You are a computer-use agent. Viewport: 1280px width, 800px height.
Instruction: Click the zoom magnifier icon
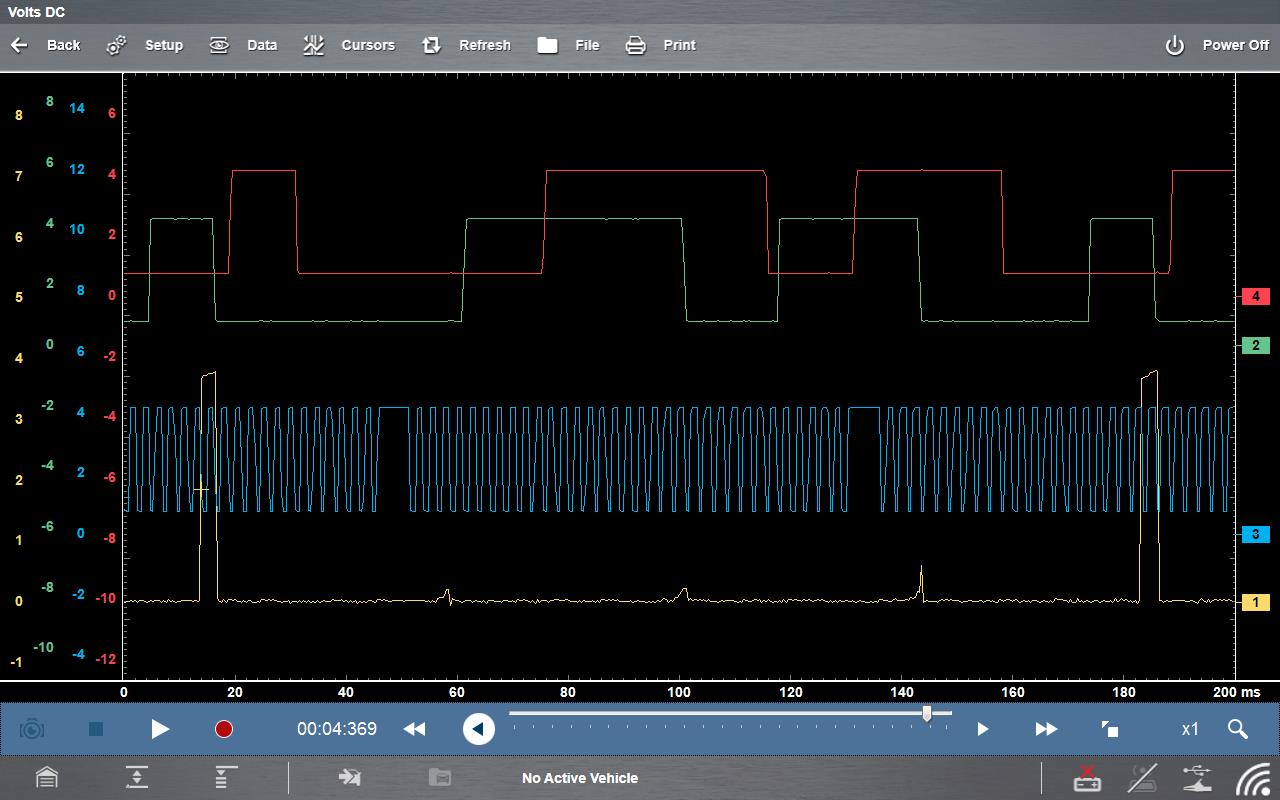[x=1237, y=729]
